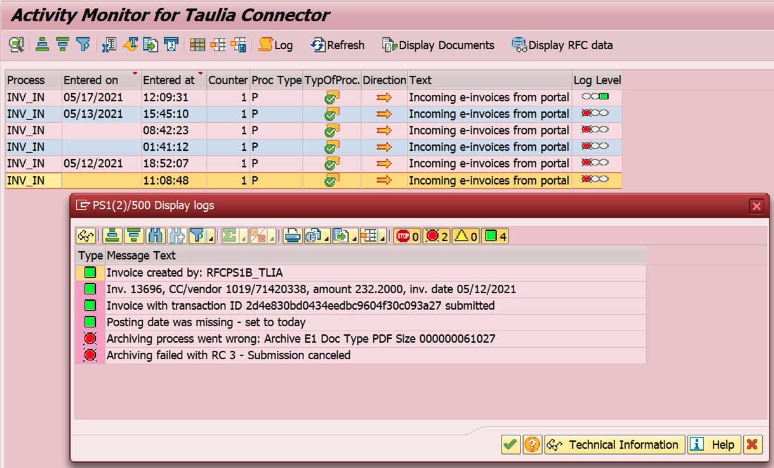Click the orange question mark icon
The width and height of the screenshot is (774, 468).
(532, 444)
